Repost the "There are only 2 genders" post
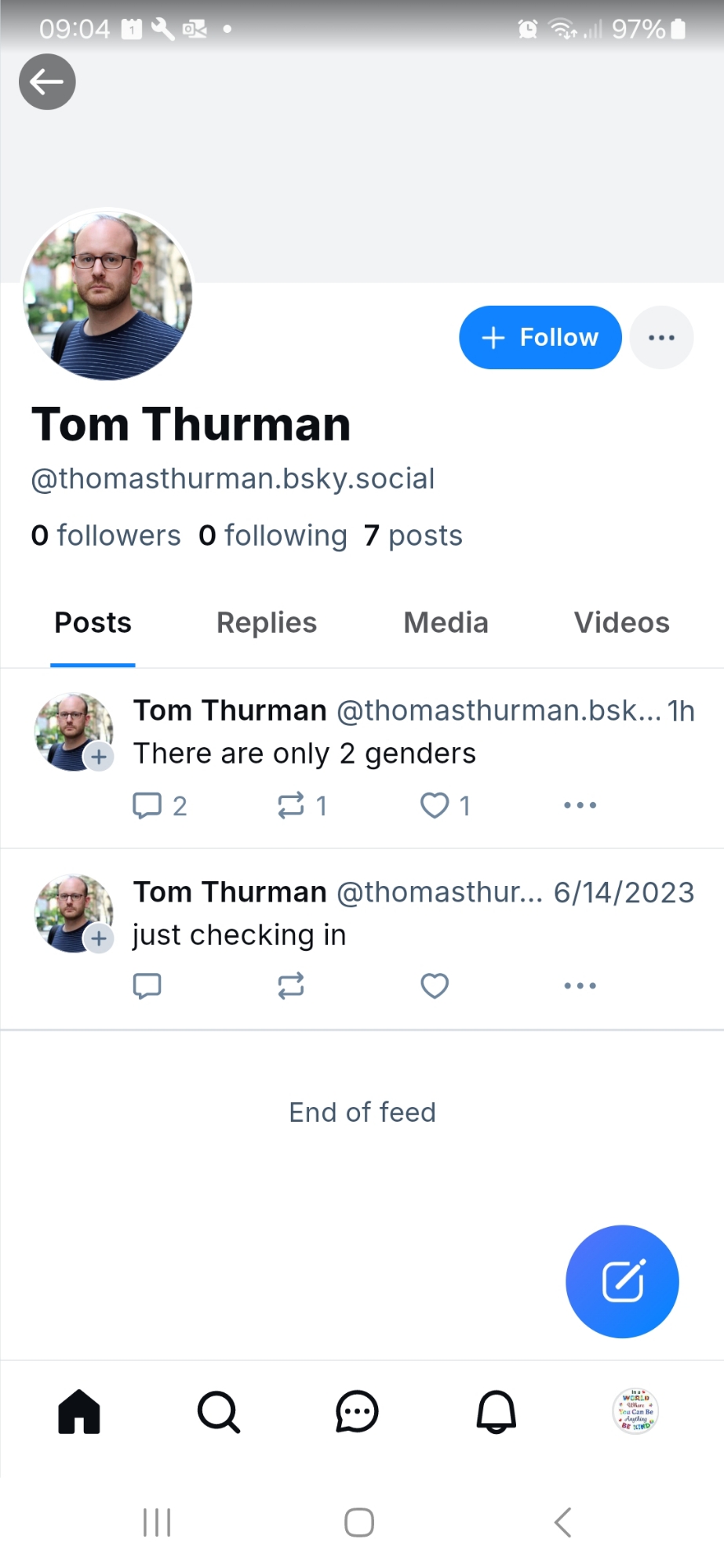 pyautogui.click(x=291, y=805)
